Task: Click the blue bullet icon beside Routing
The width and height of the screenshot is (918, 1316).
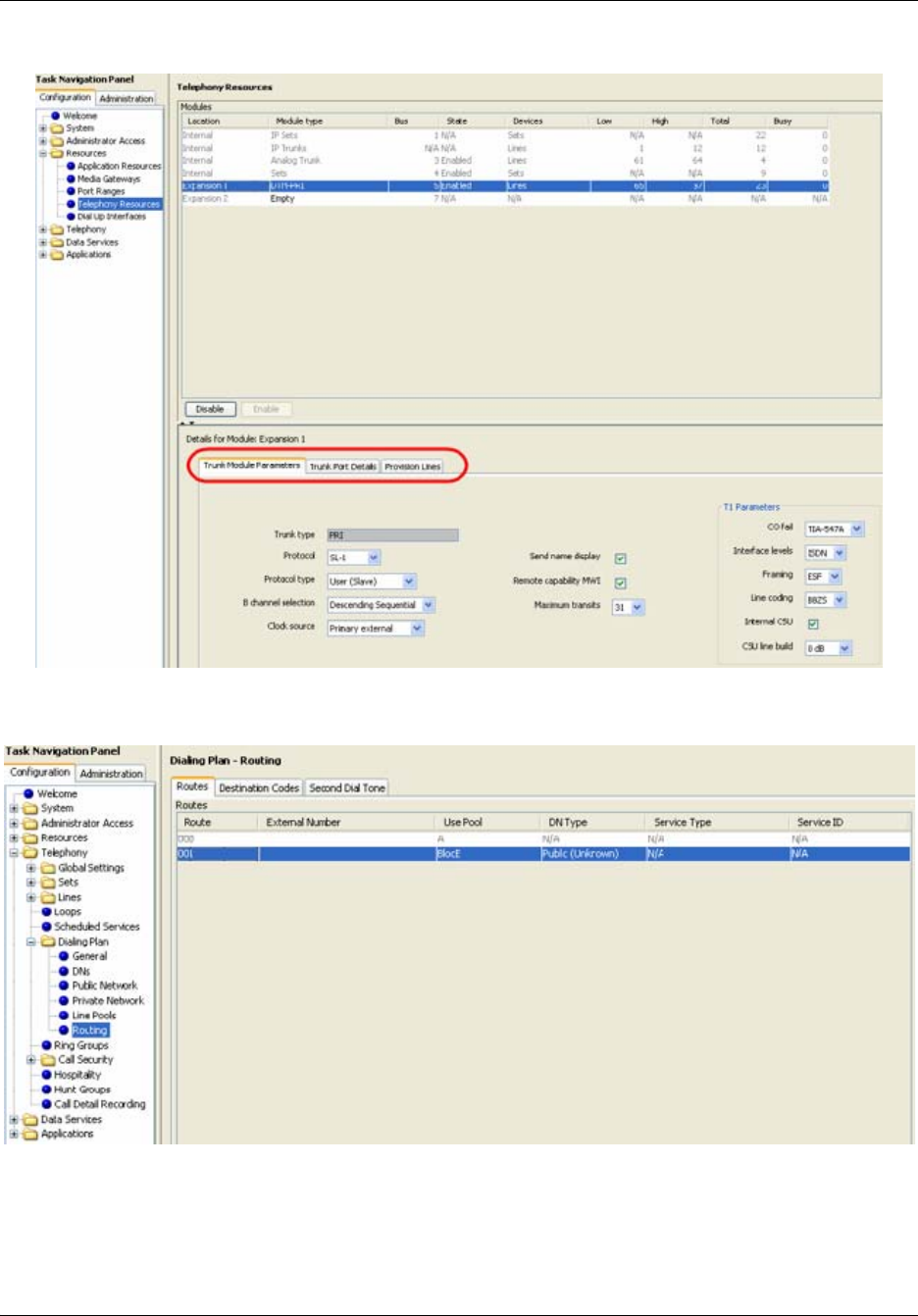Action: coord(64,1031)
